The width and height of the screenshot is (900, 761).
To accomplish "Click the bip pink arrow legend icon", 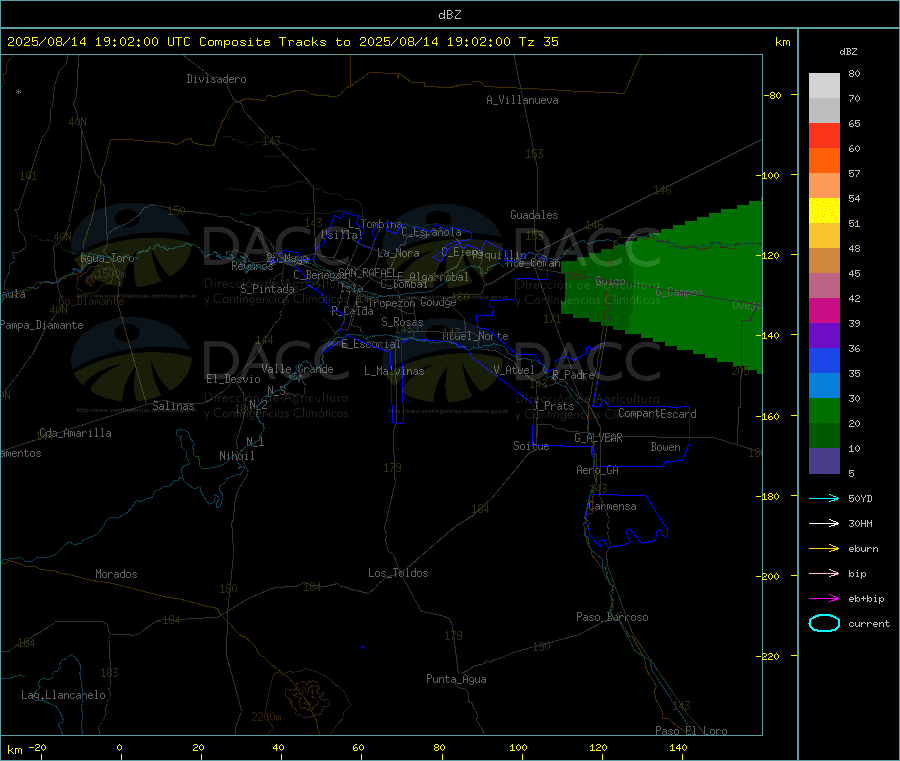I will (x=824, y=573).
